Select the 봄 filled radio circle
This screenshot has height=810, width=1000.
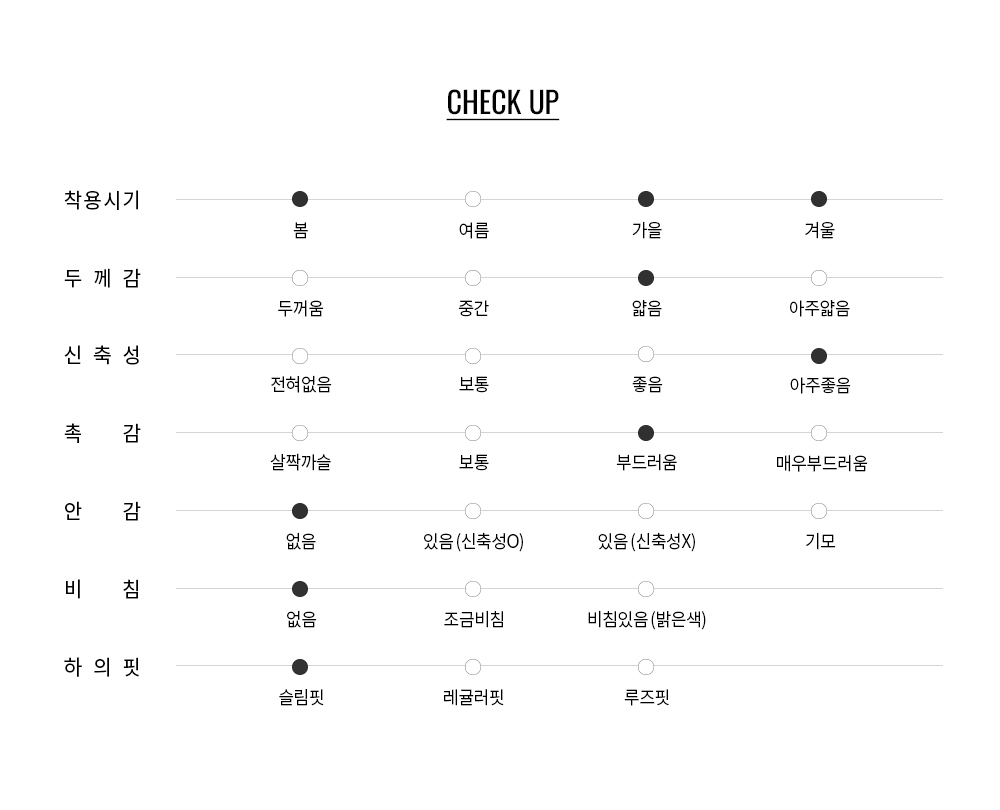point(300,199)
